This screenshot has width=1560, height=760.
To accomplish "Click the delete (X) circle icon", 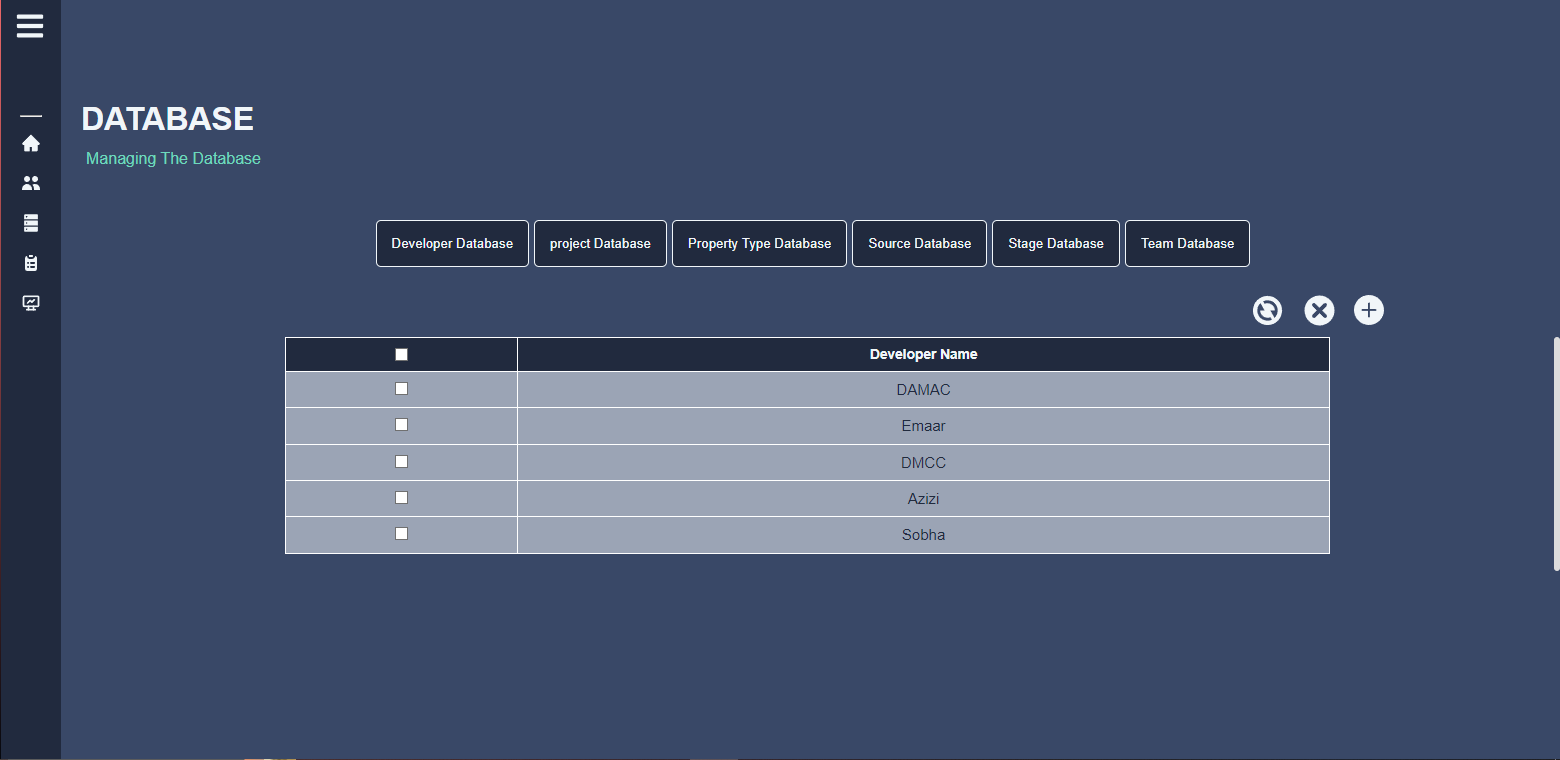I will [1319, 311].
